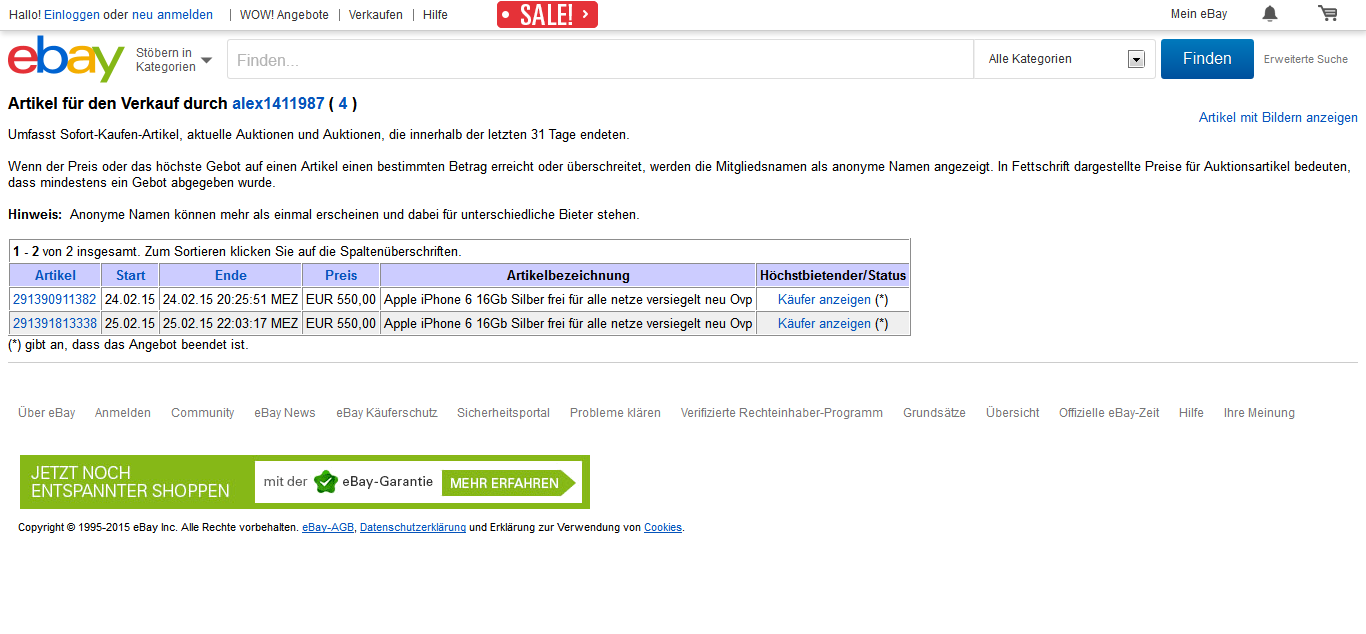This screenshot has width=1366, height=634.
Task: Open the notifications bell icon
Action: 1270,14
